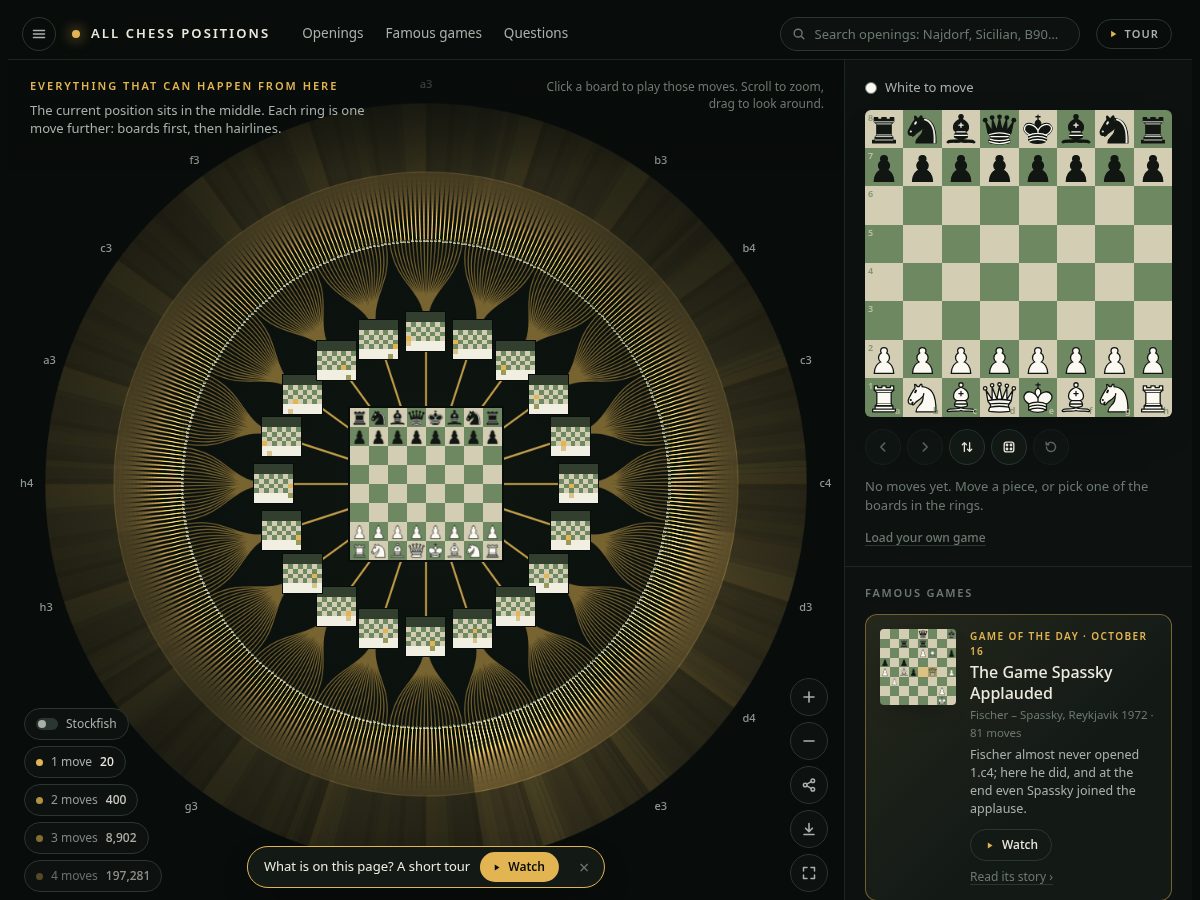Click the black knight on b8
This screenshot has width=1200, height=900.
pyautogui.click(x=922, y=129)
